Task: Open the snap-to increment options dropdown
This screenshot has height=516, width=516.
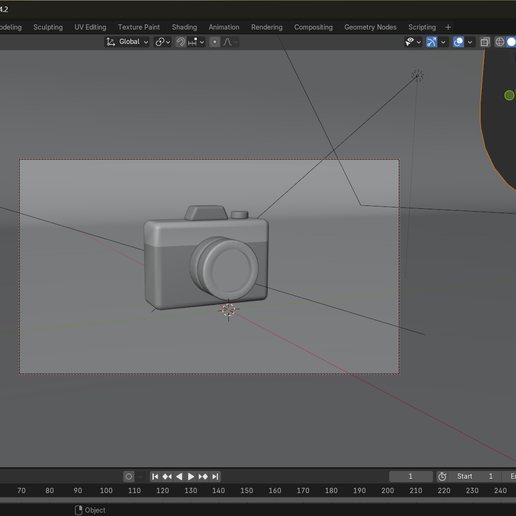Action: click(196, 42)
